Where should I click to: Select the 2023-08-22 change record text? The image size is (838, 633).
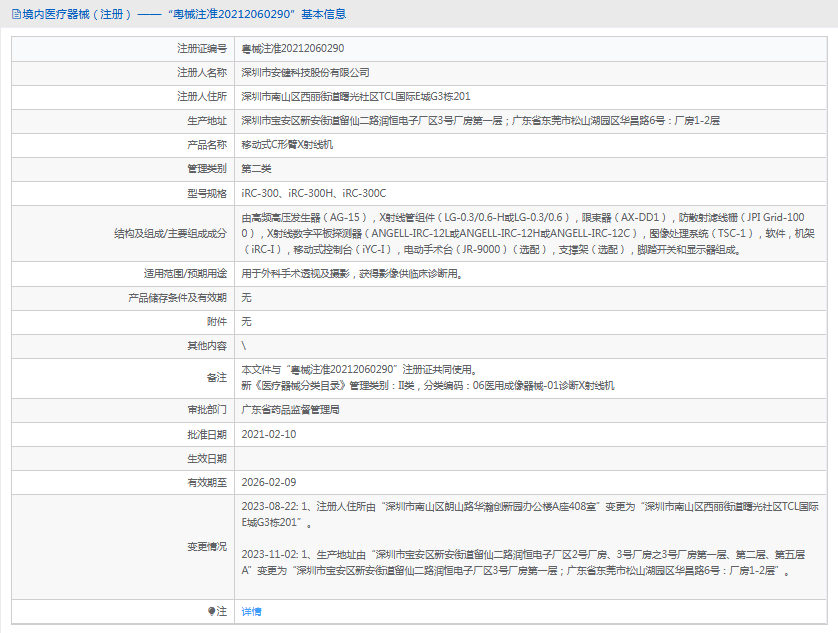coord(530,514)
